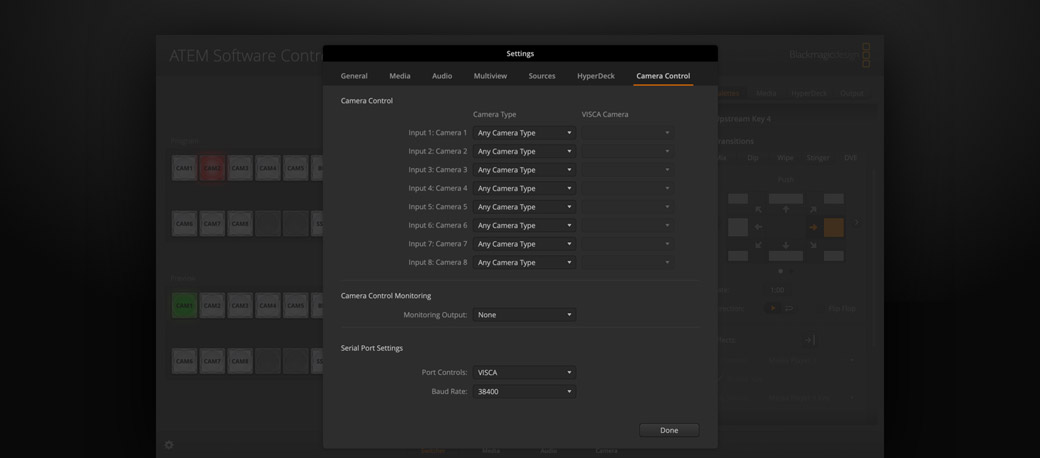Click the Port Controls label
1040x458 pixels.
click(444, 372)
